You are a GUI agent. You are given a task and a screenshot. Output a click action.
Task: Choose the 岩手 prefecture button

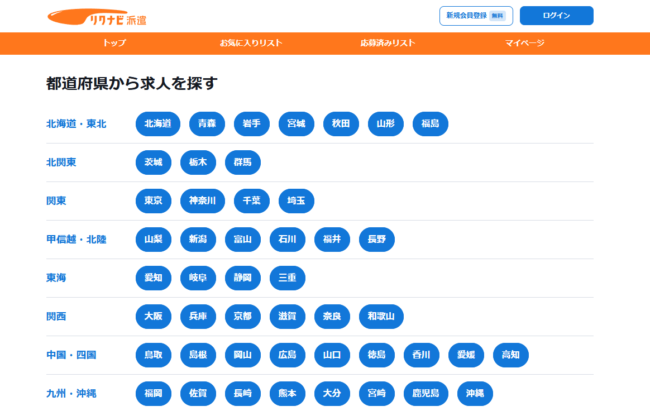(252, 124)
